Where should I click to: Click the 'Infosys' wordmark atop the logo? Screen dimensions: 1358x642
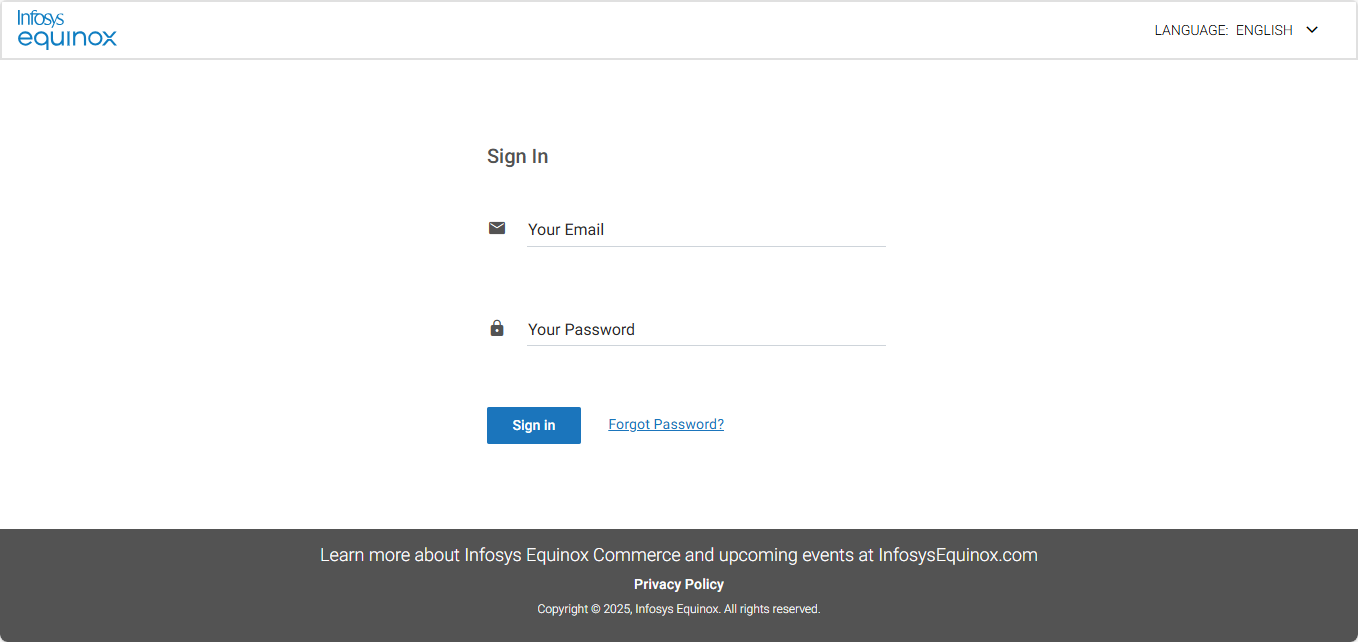click(x=40, y=17)
